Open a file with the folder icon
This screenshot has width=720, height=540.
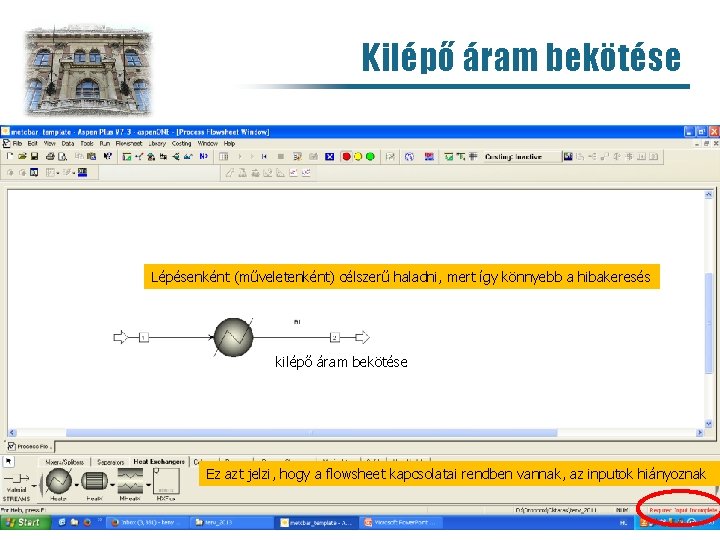click(x=22, y=157)
